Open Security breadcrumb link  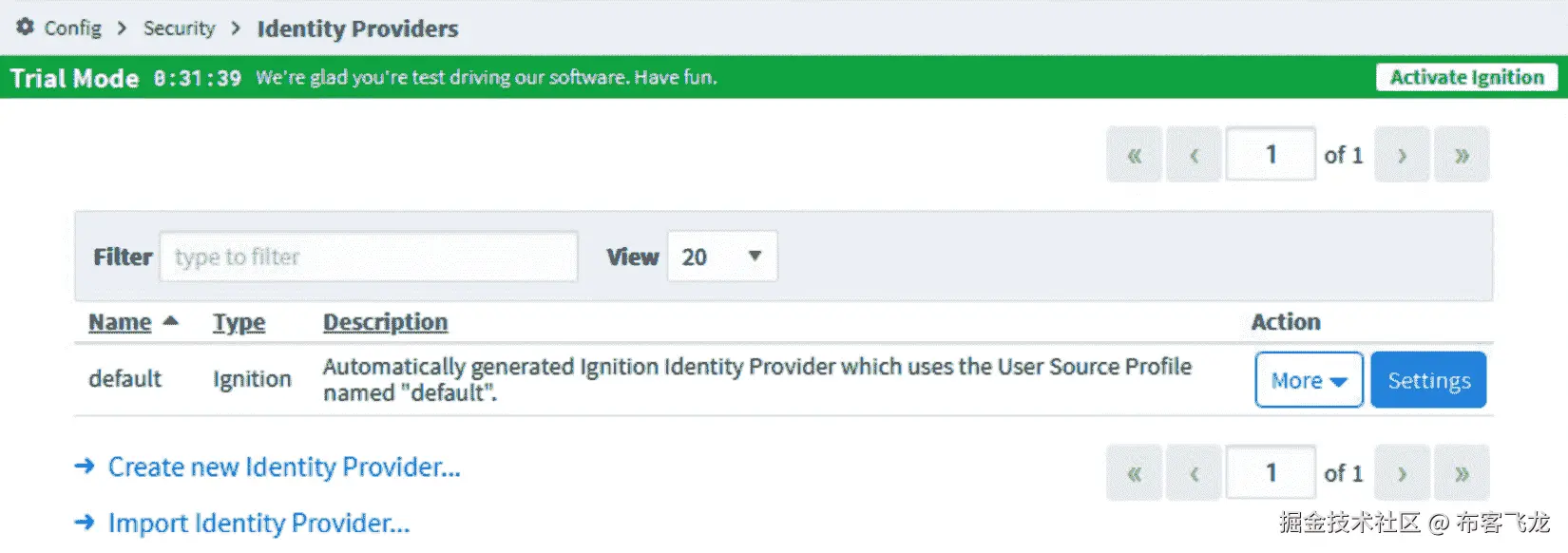180,29
